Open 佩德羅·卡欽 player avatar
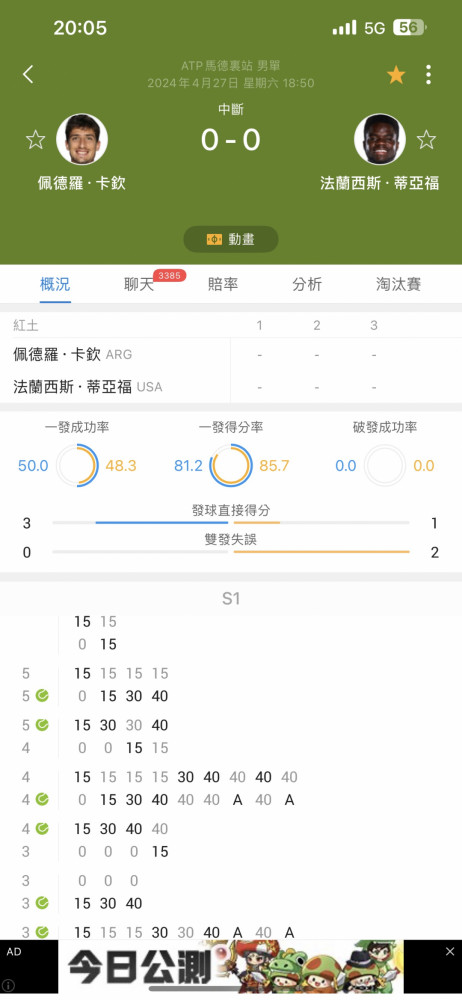Screen dimensions: 462x1000 click(x=82, y=139)
